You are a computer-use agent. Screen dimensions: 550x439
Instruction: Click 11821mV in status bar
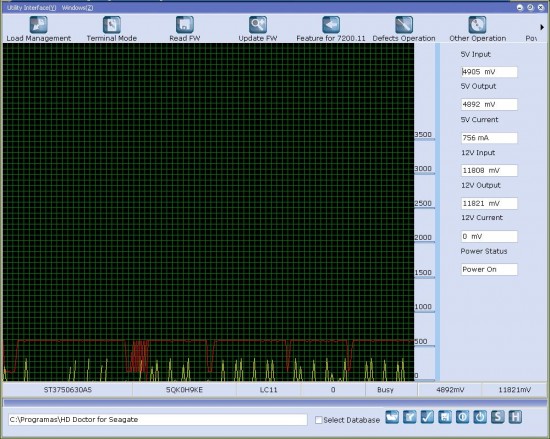[x=515, y=390]
